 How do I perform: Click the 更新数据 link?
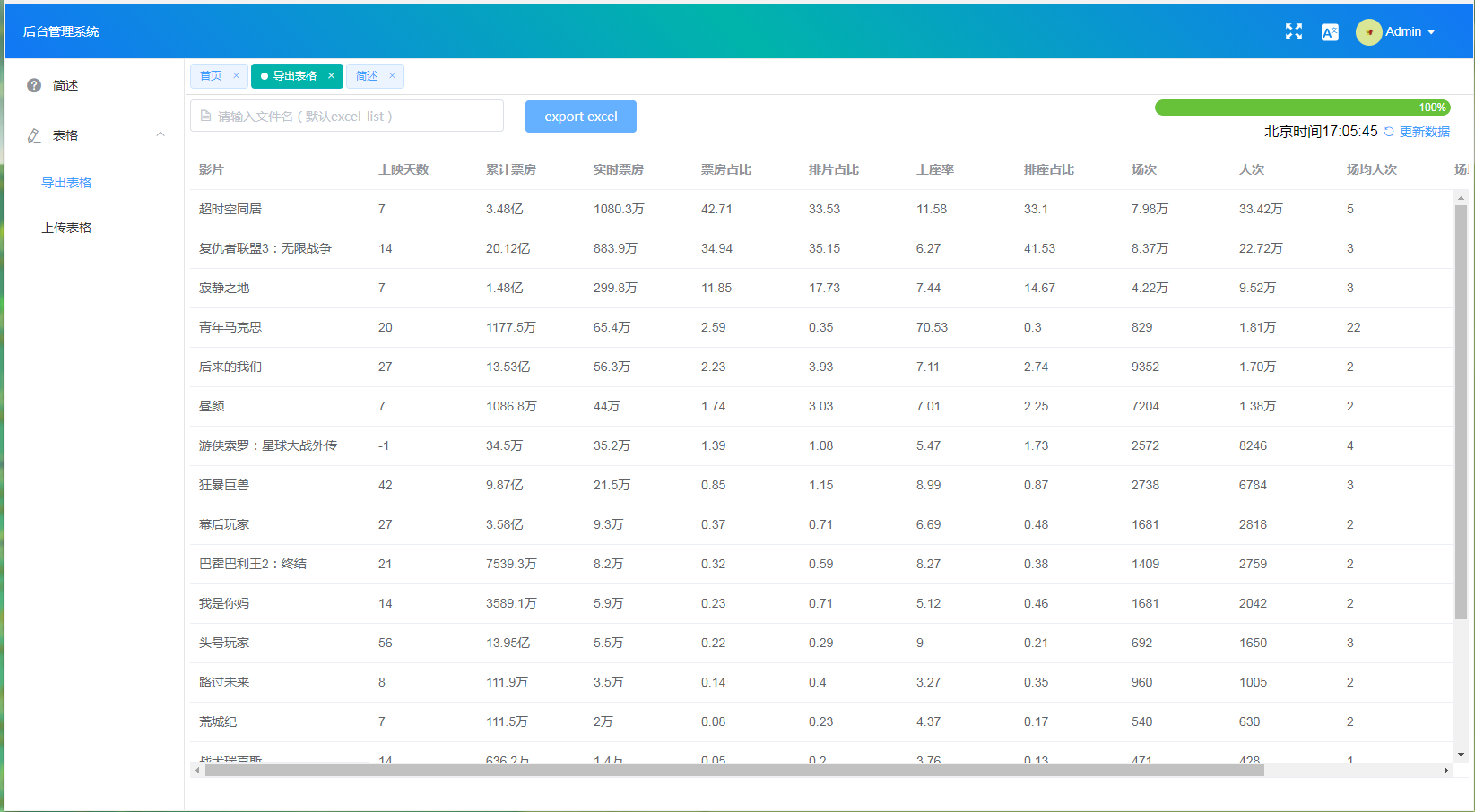click(x=1425, y=132)
